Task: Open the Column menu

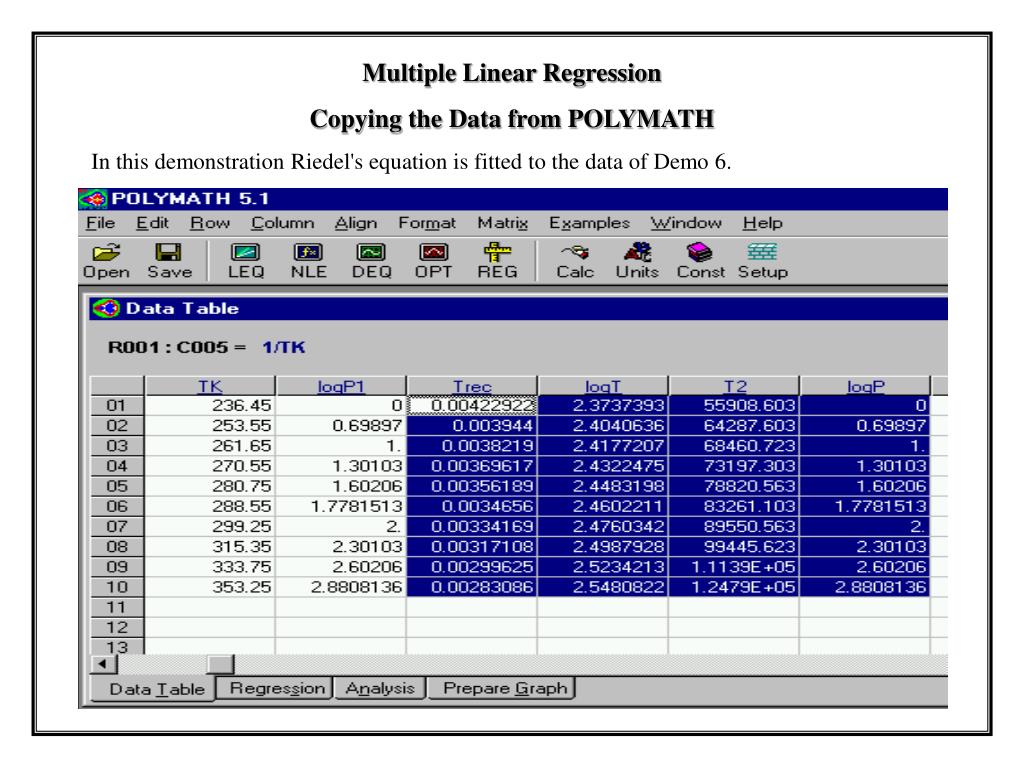Action: (282, 223)
